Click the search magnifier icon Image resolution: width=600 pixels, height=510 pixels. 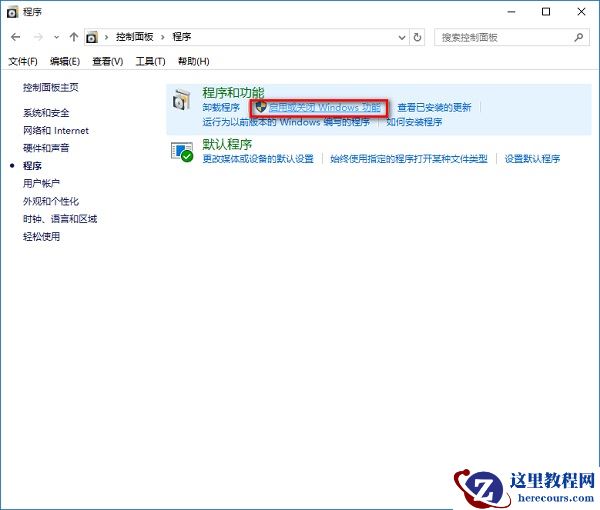(x=579, y=37)
